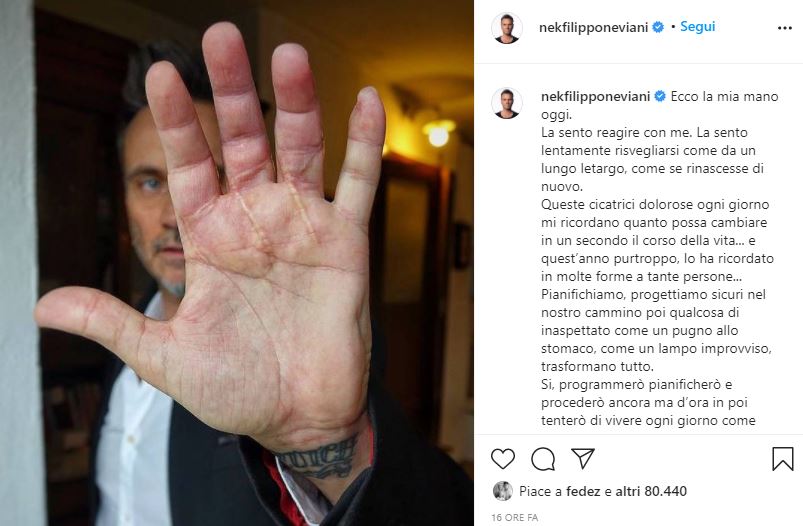803x526 pixels.
Task: View the list of altri 80.440 likes
Action: [651, 491]
